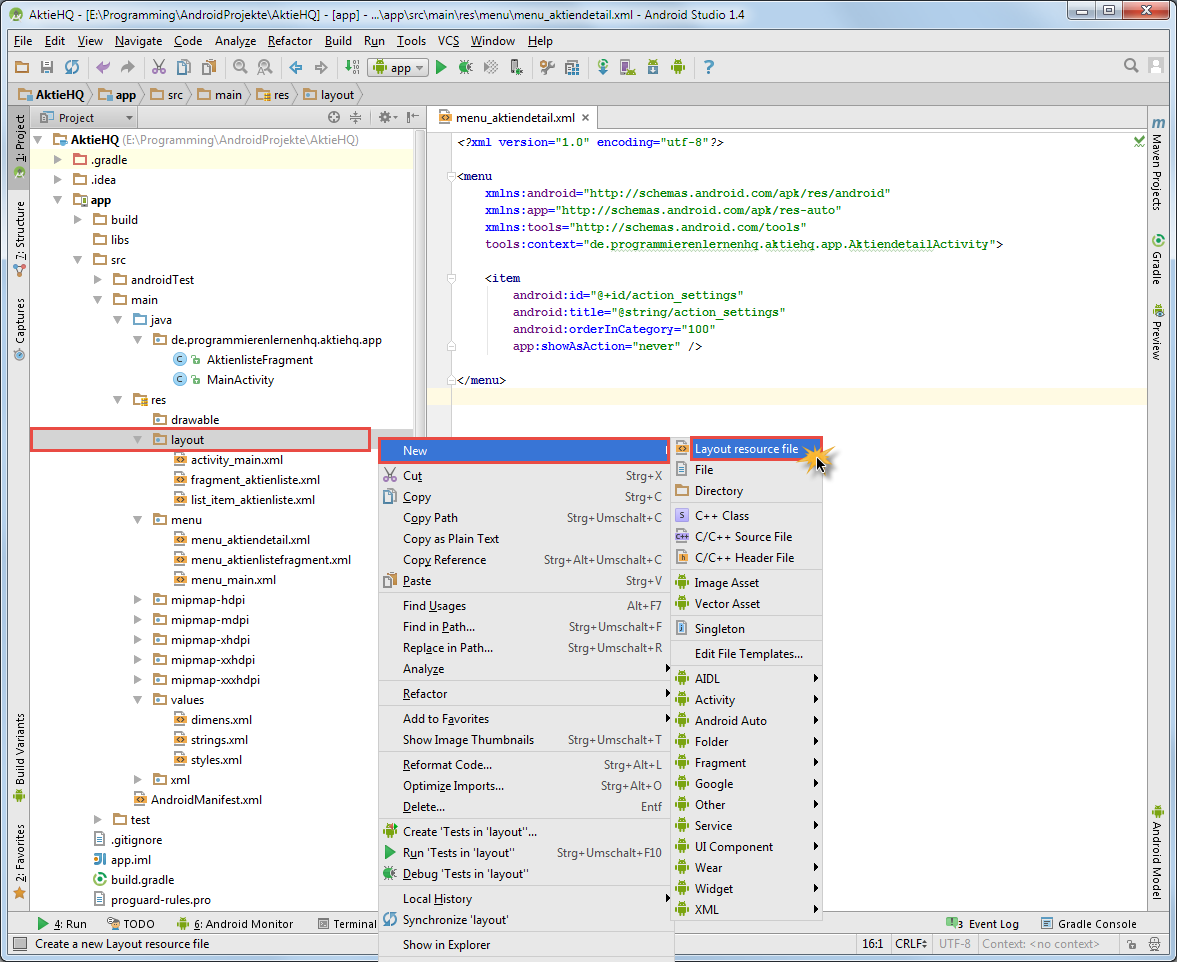Image resolution: width=1177 pixels, height=962 pixels.
Task: Collapse the AktieHQ root tree node
Action: (38, 140)
